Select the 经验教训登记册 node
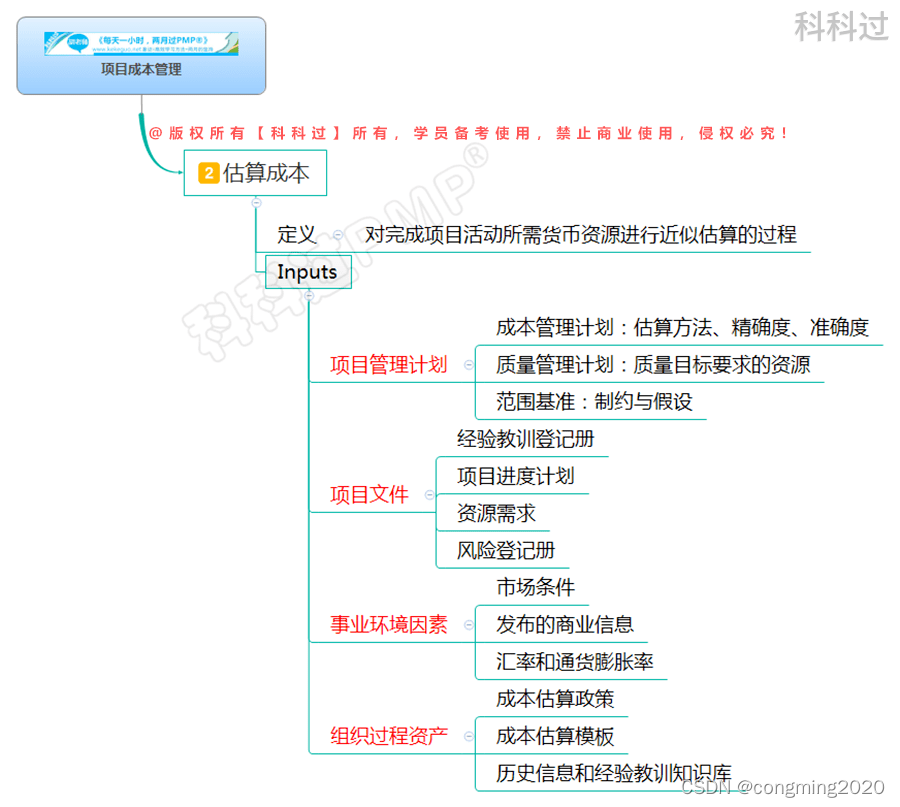The image size is (900, 807). coord(523,438)
